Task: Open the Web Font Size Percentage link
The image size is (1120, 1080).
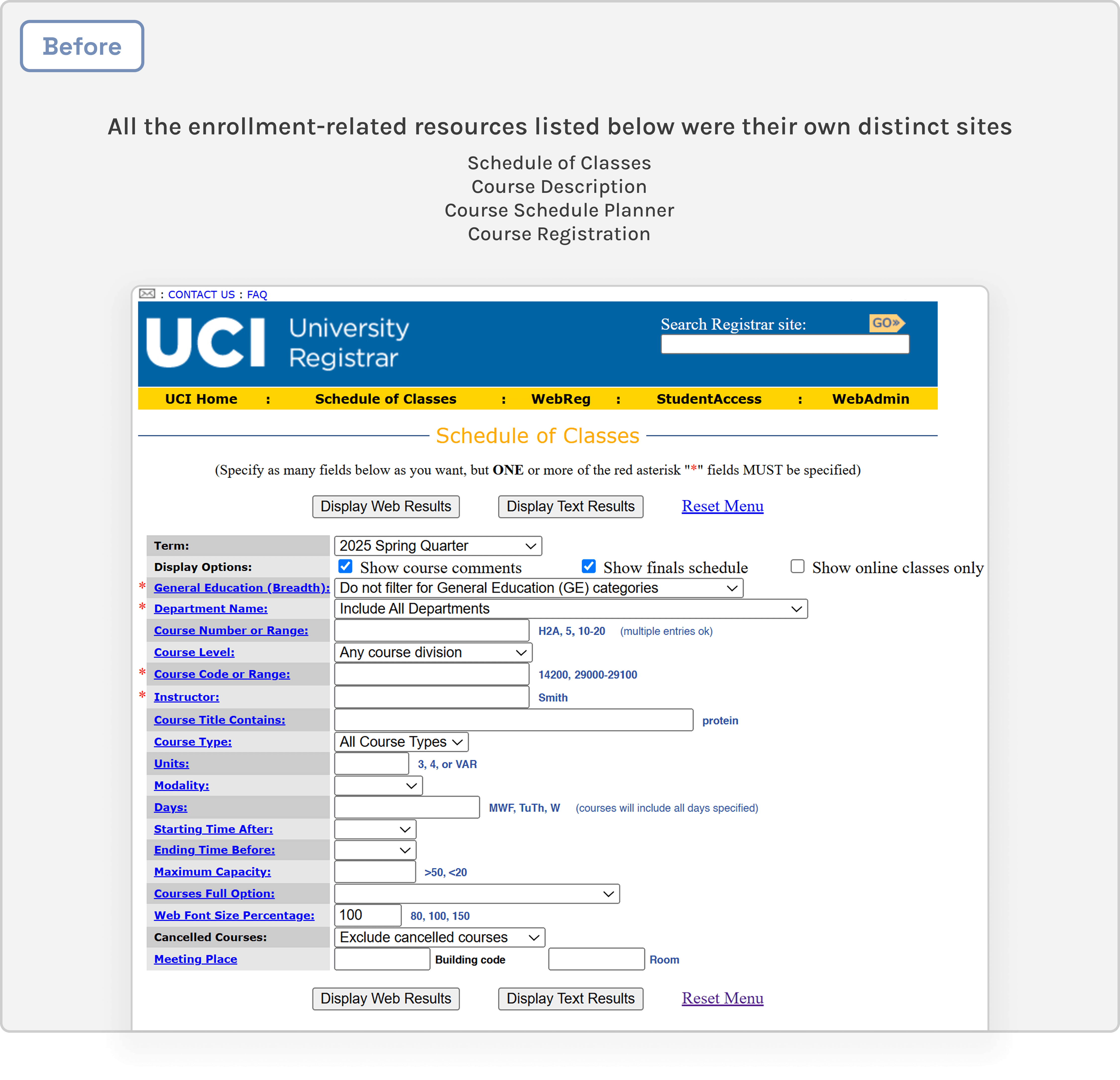Action: click(234, 916)
